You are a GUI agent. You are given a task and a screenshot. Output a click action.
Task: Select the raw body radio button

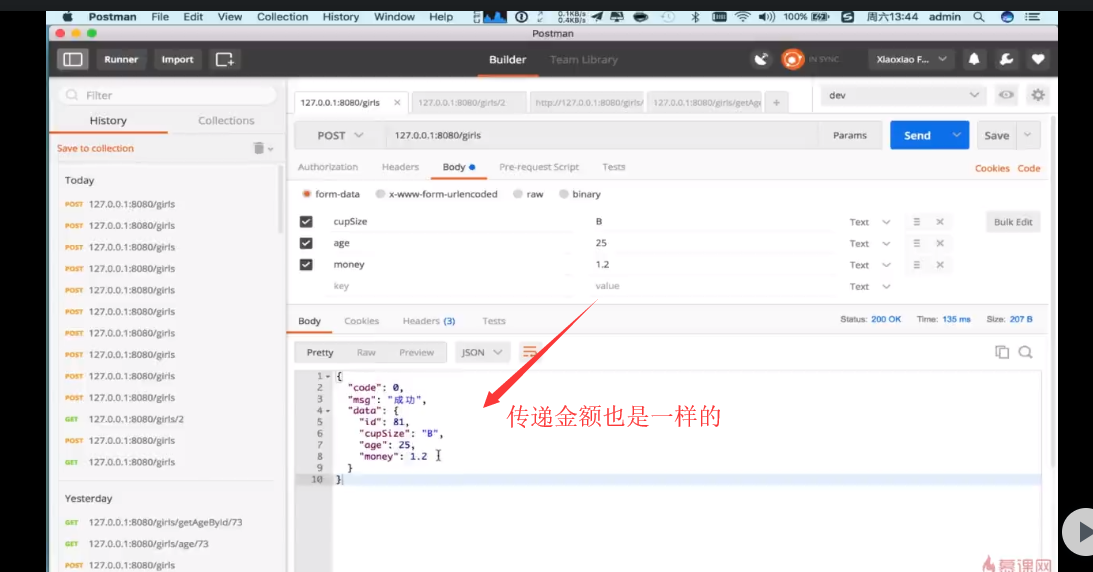pos(517,194)
